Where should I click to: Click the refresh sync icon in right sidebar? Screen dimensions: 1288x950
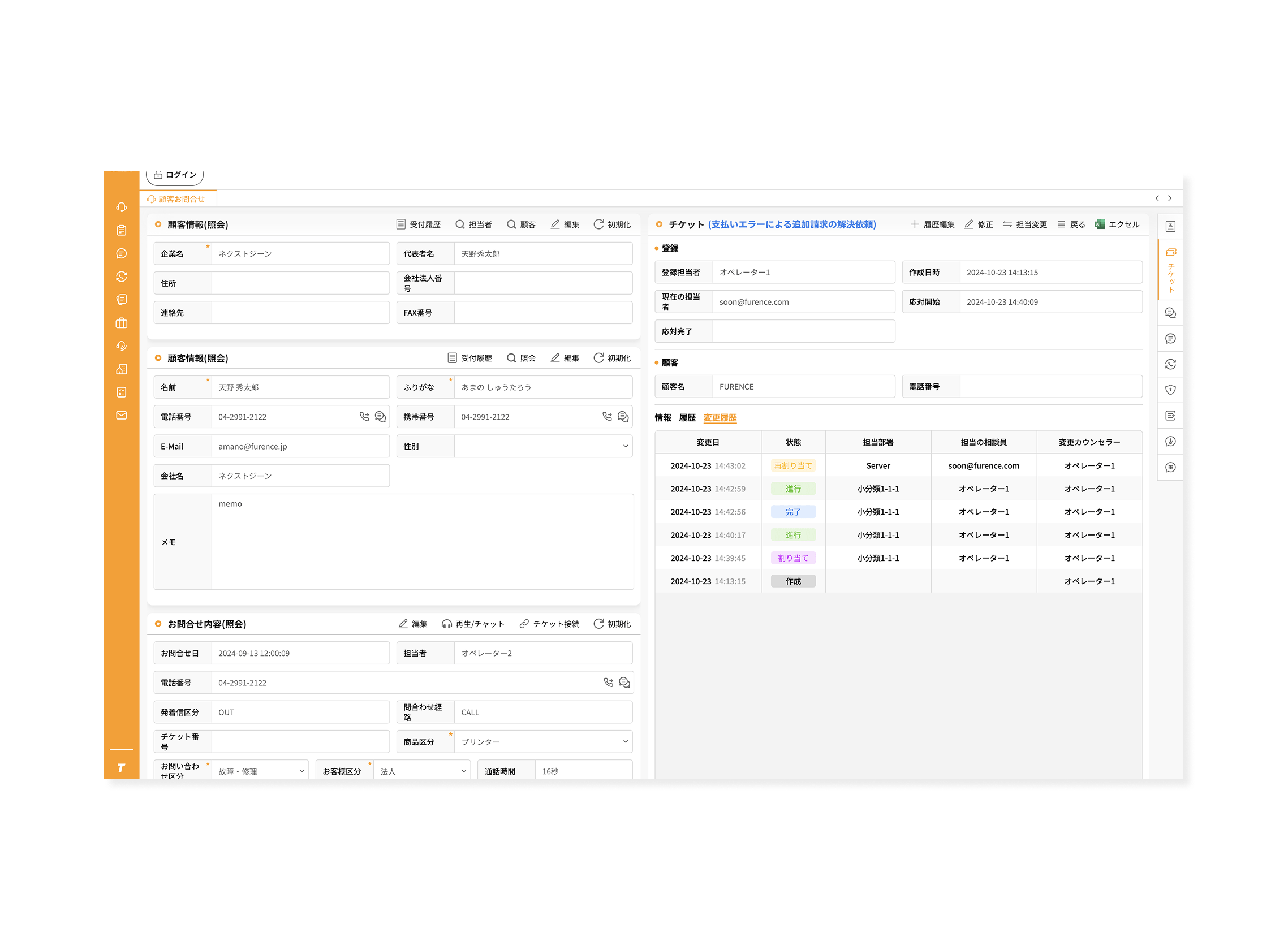1170,364
